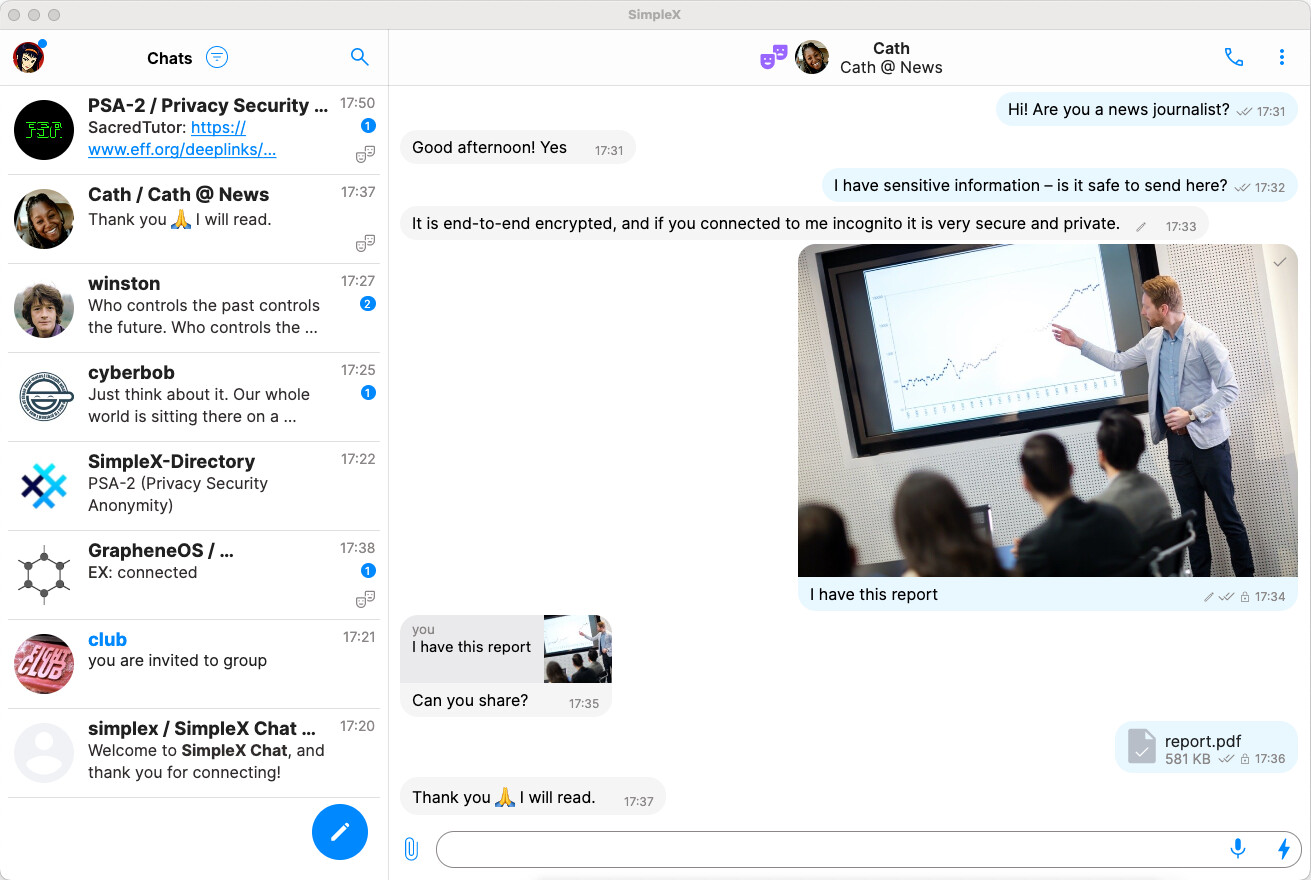Open the SimpleX-Directory chat
This screenshot has height=880, width=1311.
194,486
